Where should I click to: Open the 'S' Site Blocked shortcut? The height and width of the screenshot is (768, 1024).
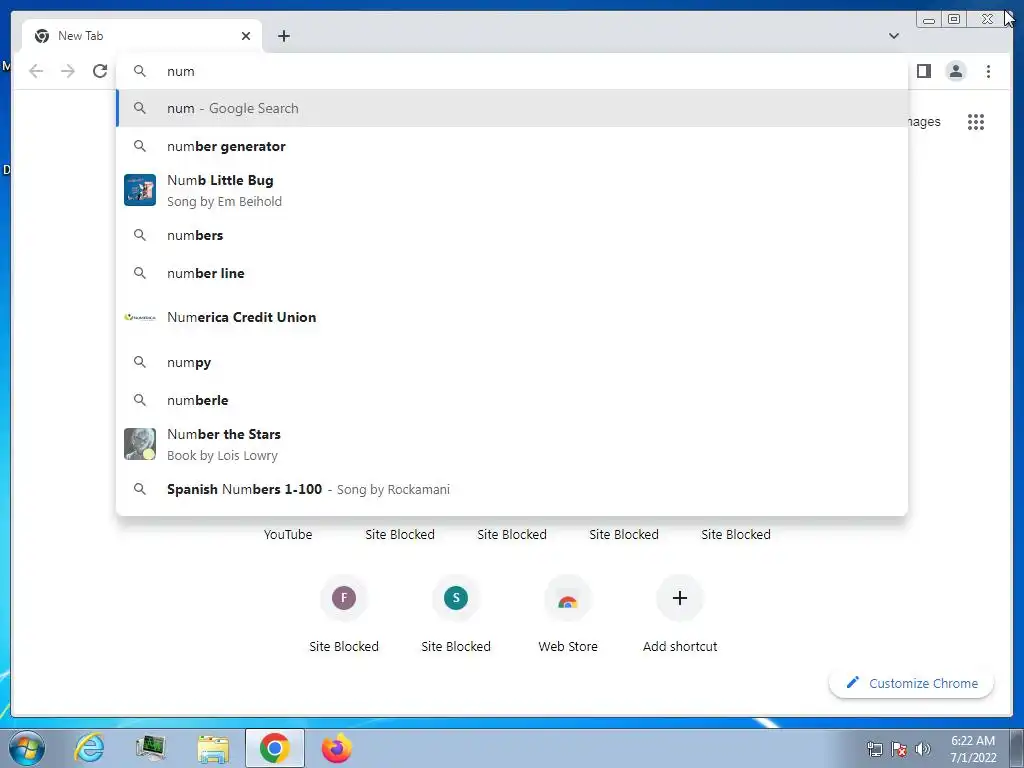[456, 598]
